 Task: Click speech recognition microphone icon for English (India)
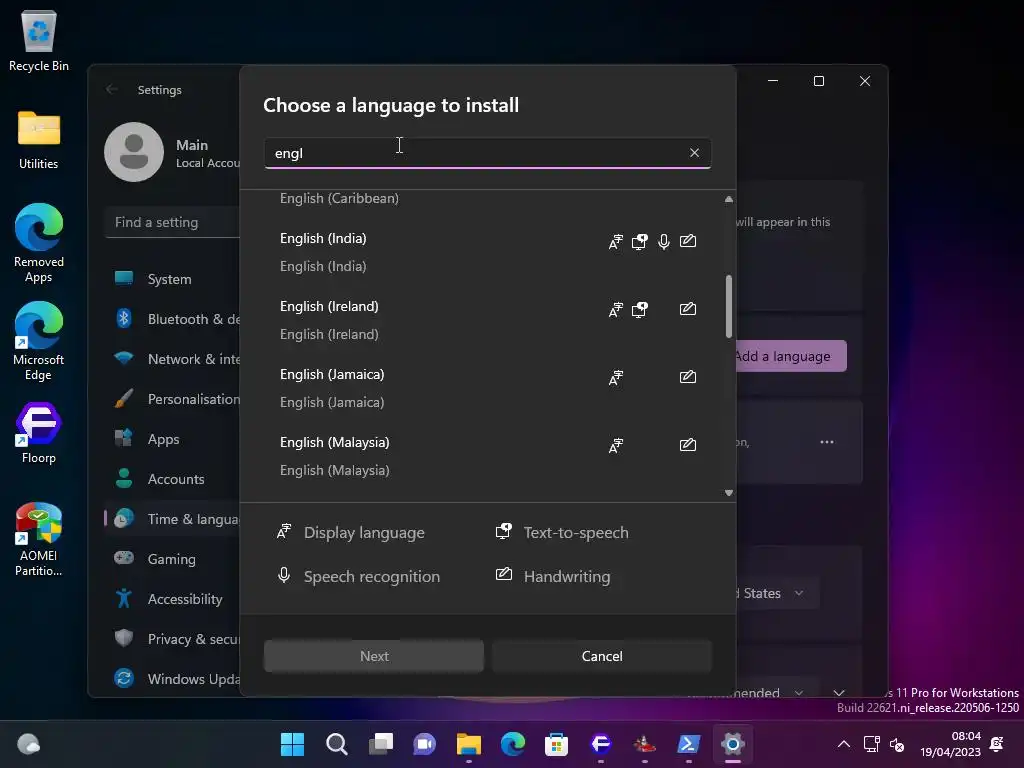[x=664, y=242]
